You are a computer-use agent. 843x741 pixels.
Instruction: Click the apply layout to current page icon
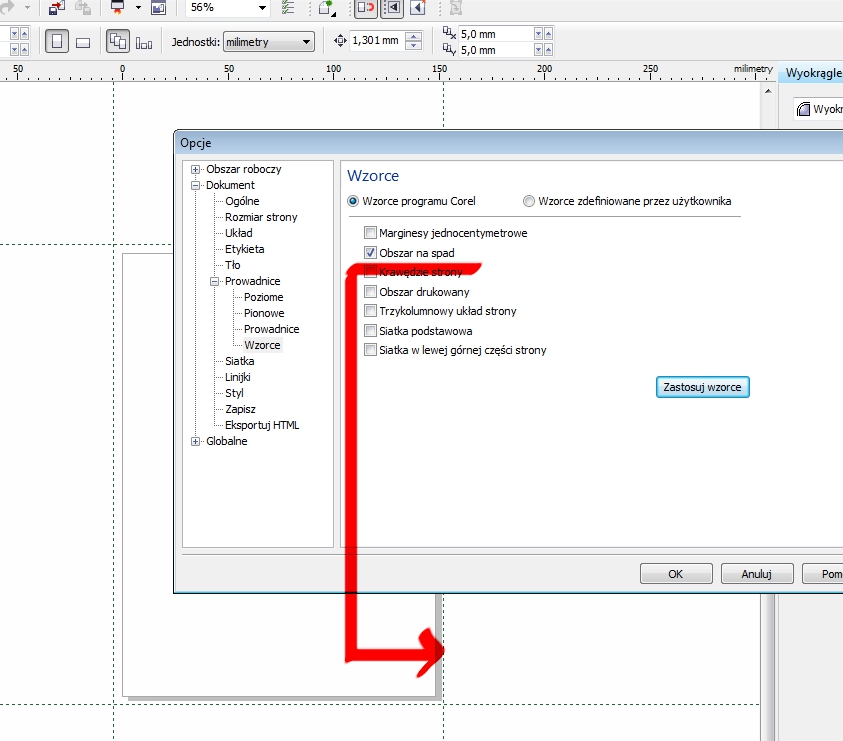tap(145, 42)
